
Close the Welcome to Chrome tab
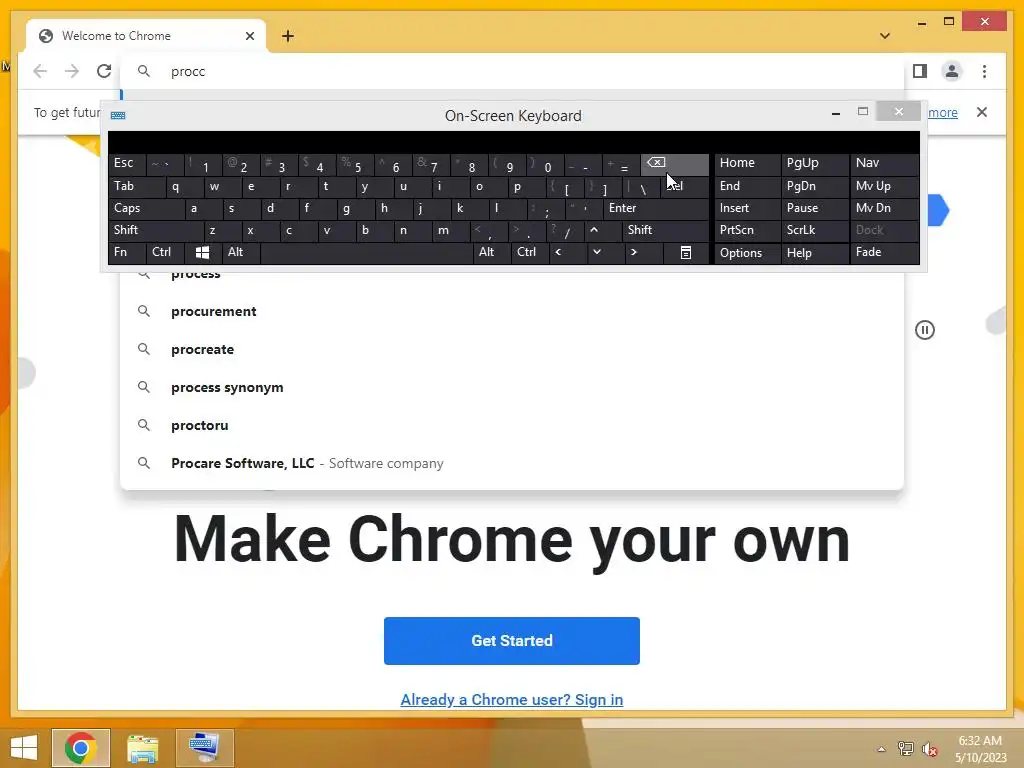(249, 36)
